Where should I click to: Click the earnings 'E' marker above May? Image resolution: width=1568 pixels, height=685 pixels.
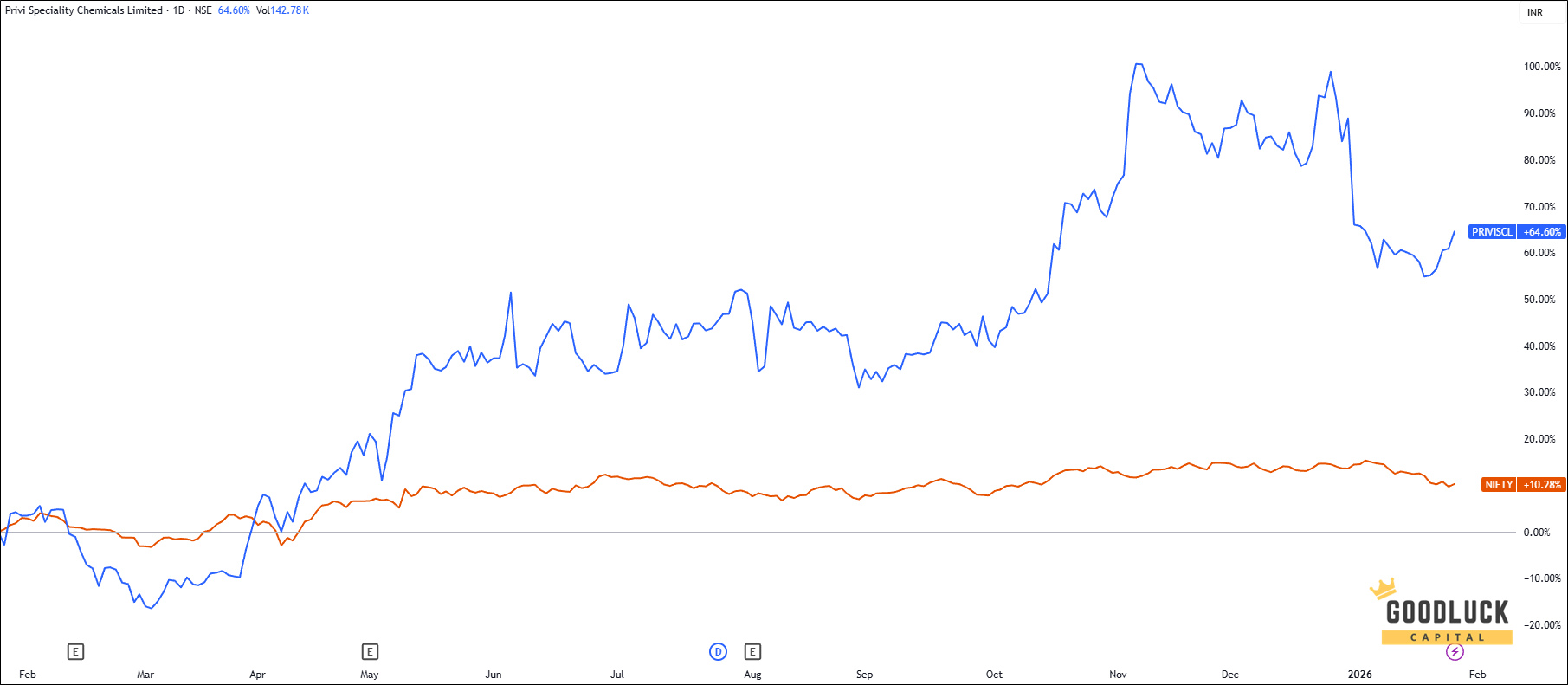point(370,651)
